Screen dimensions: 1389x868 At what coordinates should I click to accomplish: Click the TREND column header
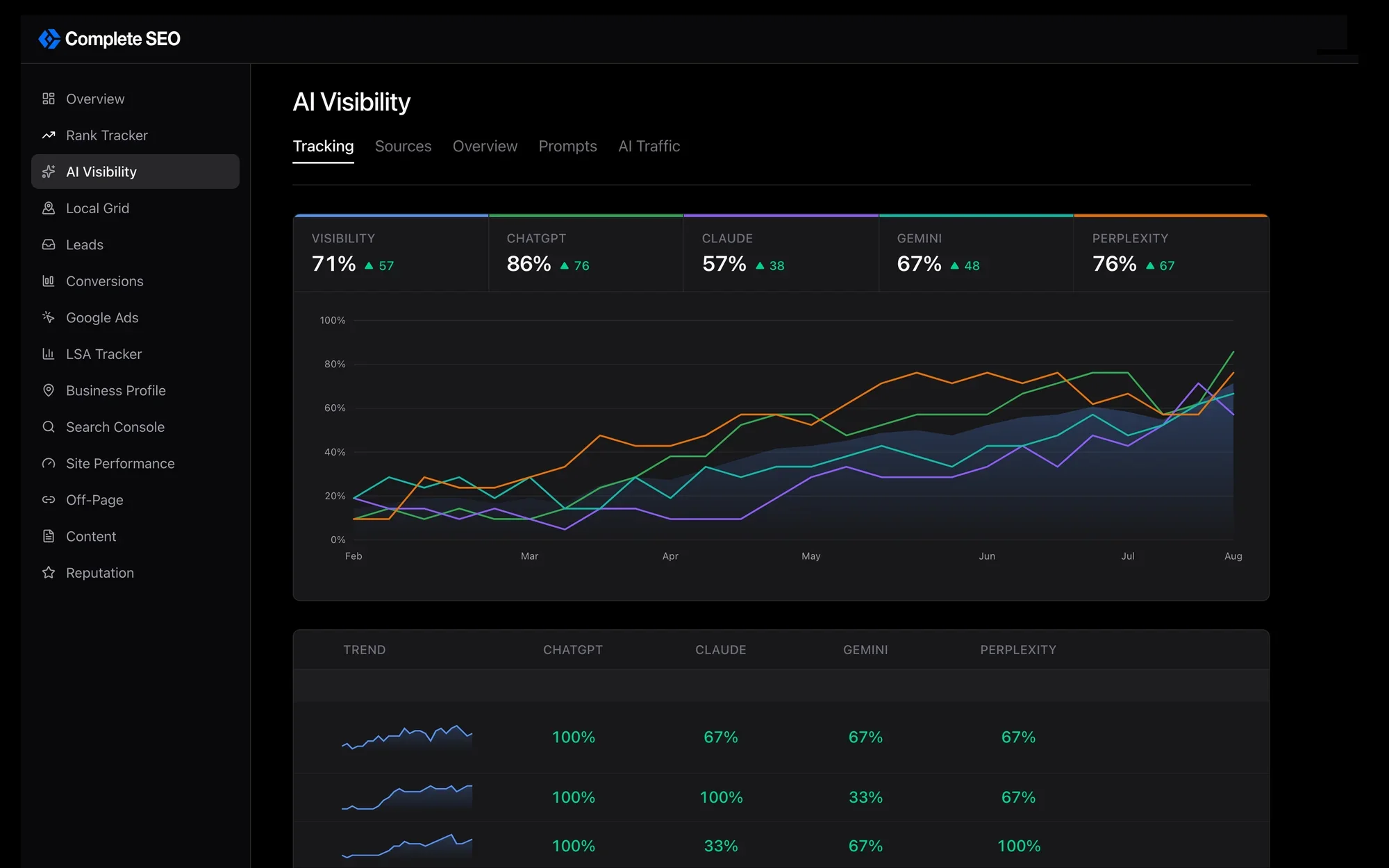coord(365,650)
